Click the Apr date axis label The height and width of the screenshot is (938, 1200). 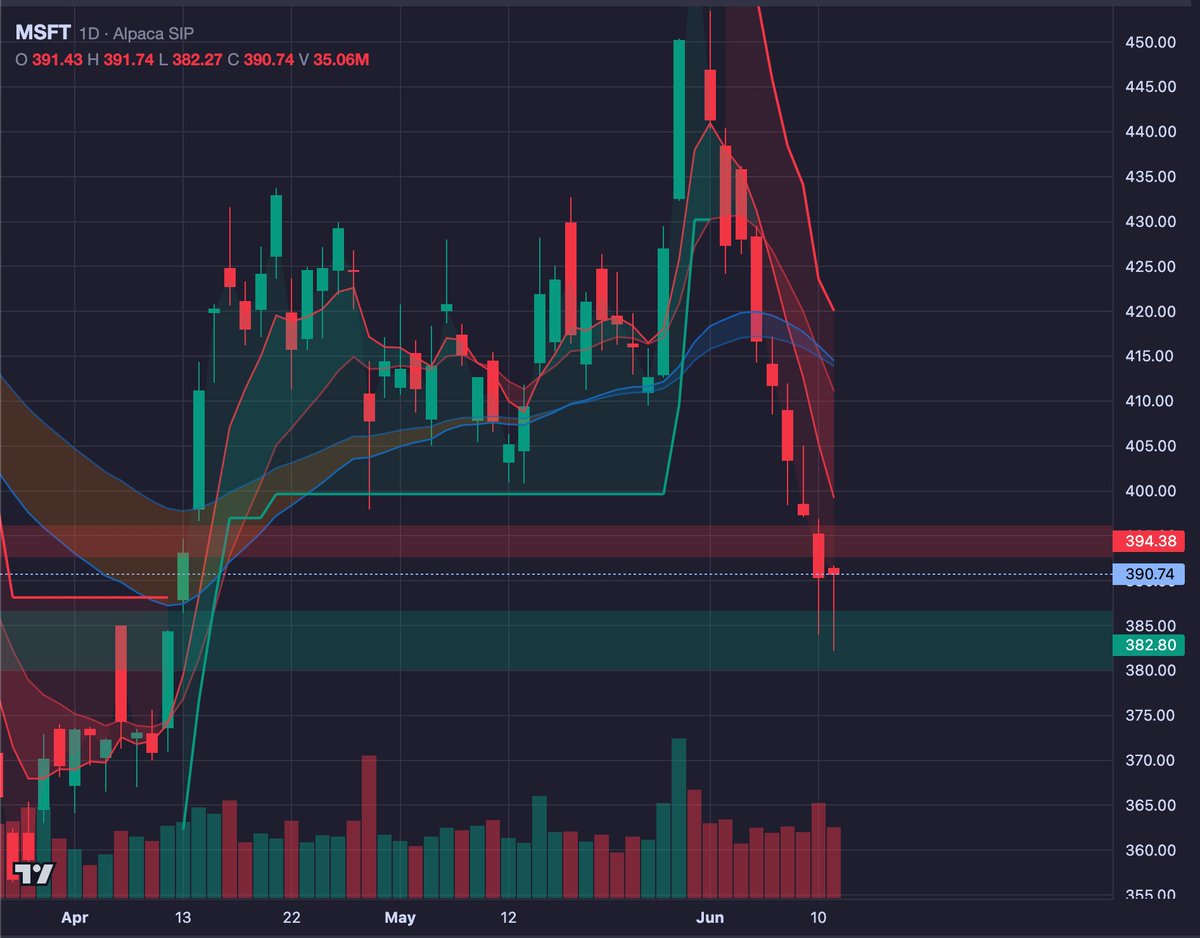(x=74, y=917)
